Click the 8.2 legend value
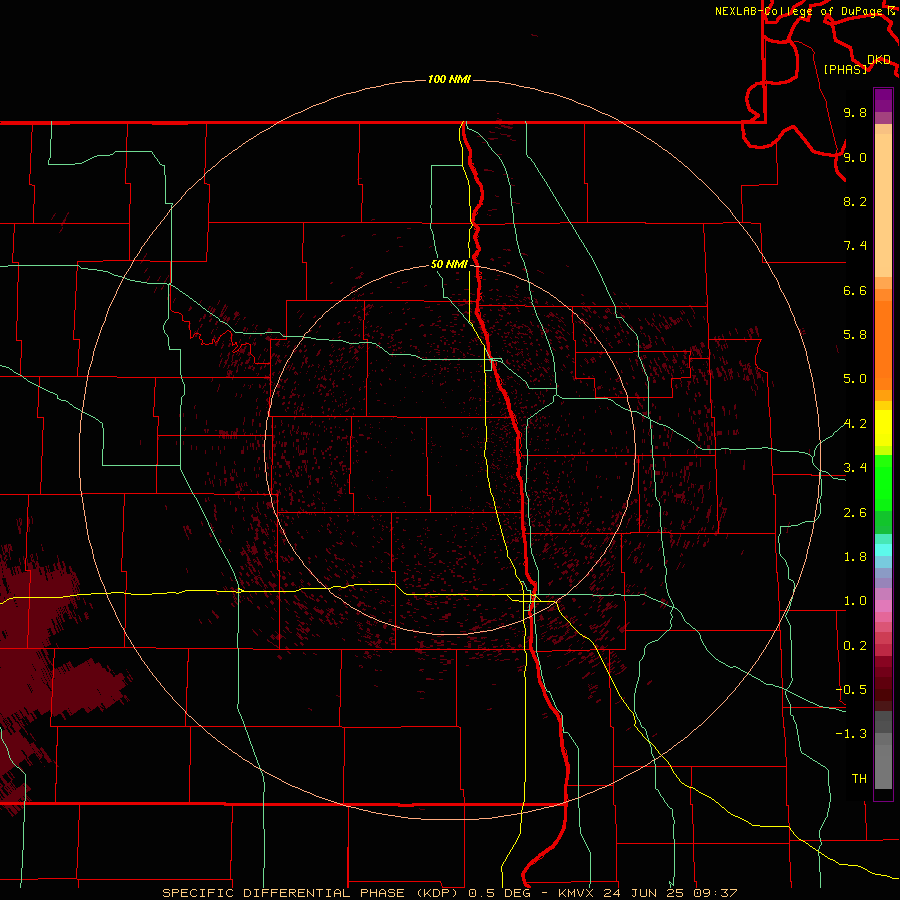 pyautogui.click(x=855, y=201)
